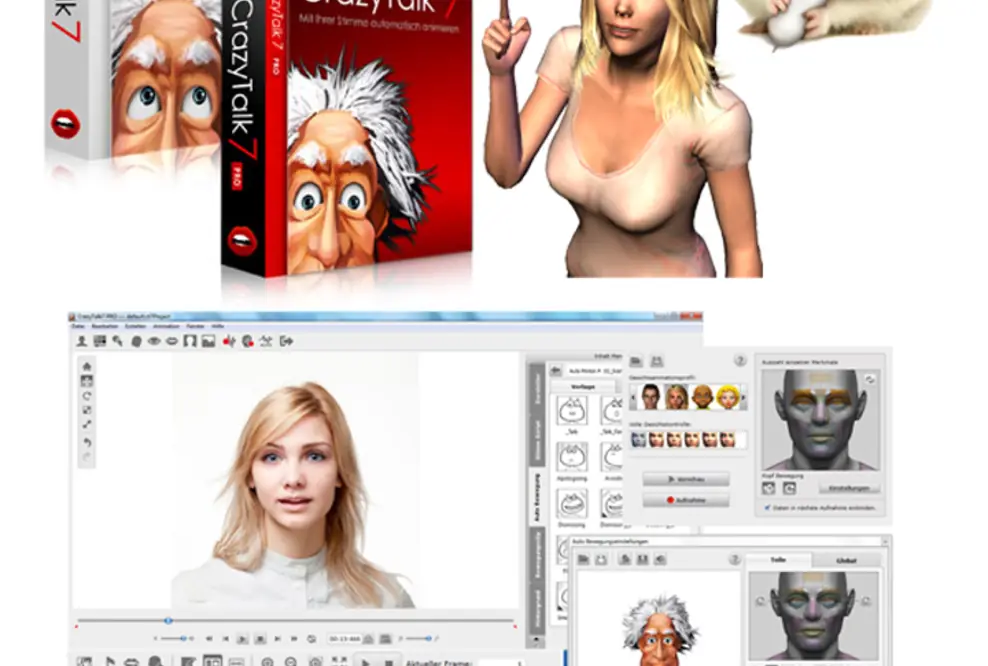988x666 pixels.
Task: Click the help question mark in auto motion settings
Action: pyautogui.click(x=734, y=560)
